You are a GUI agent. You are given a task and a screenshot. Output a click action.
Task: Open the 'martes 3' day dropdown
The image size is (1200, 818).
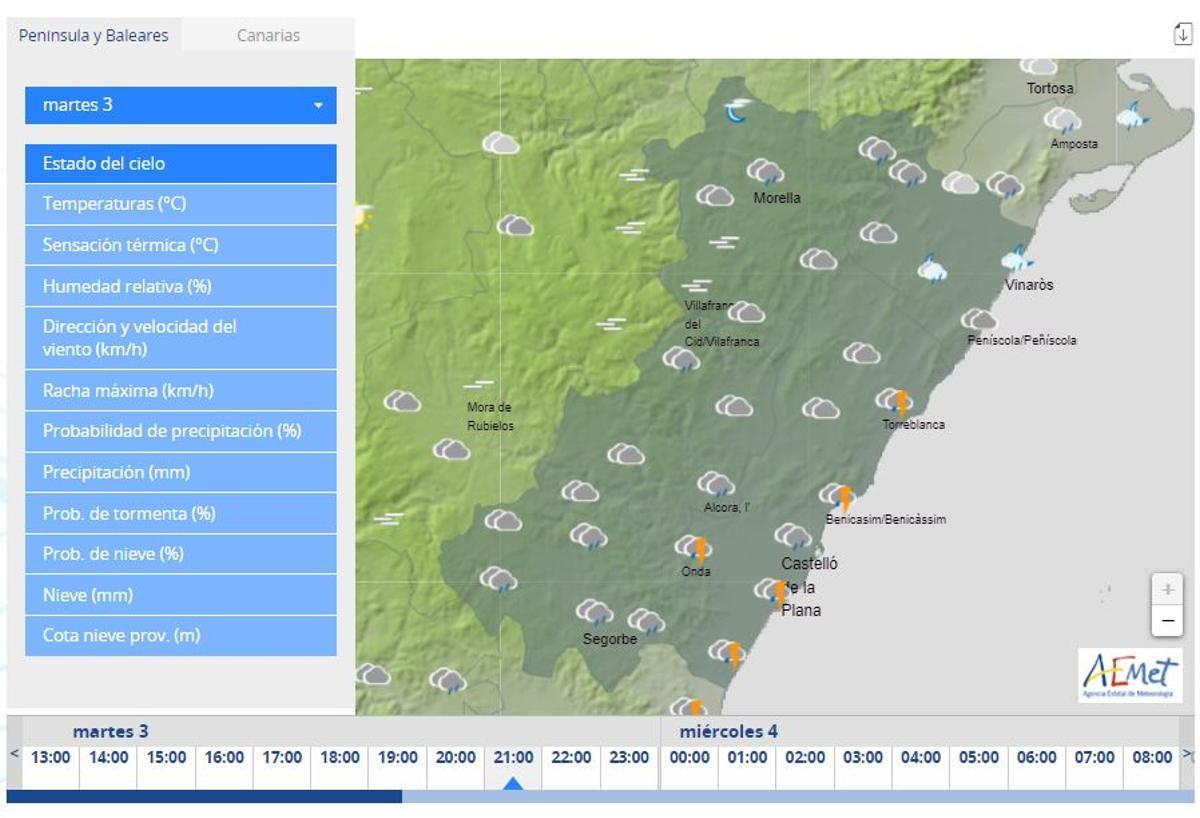coord(180,105)
